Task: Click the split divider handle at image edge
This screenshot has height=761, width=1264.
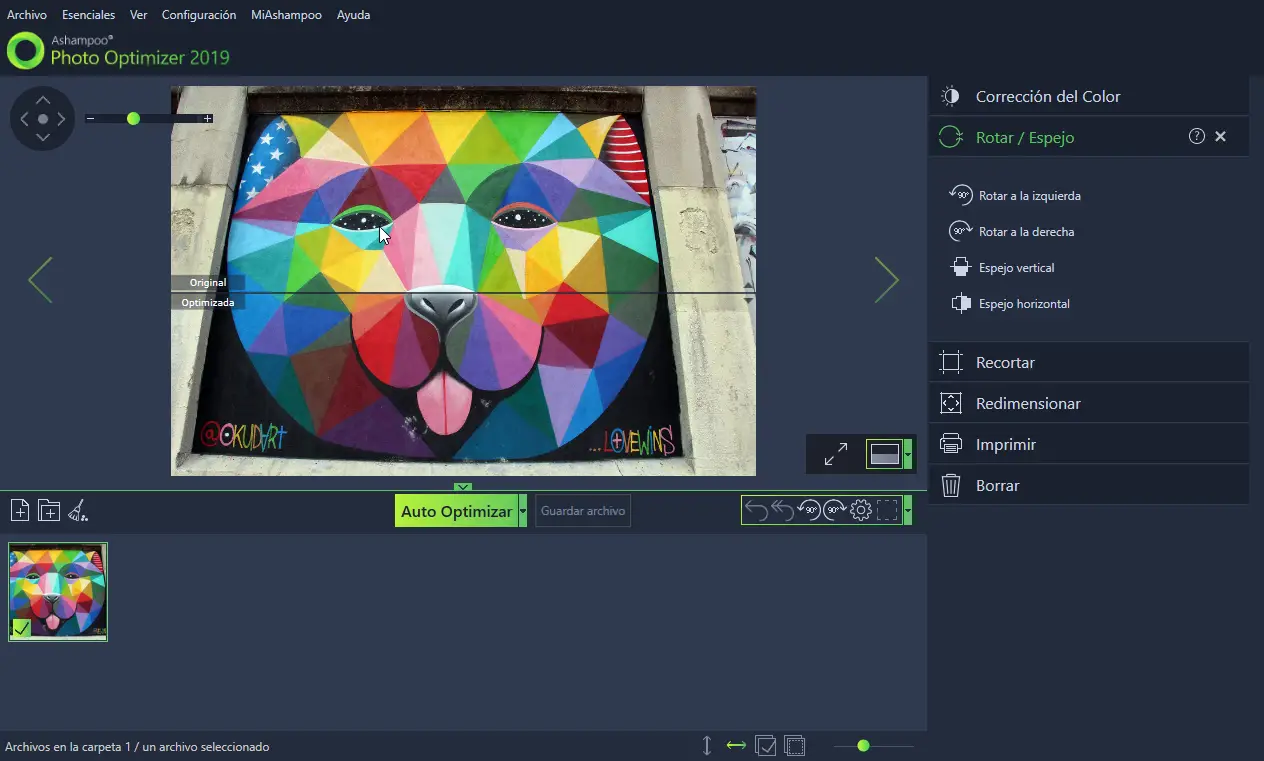Action: pos(749,293)
